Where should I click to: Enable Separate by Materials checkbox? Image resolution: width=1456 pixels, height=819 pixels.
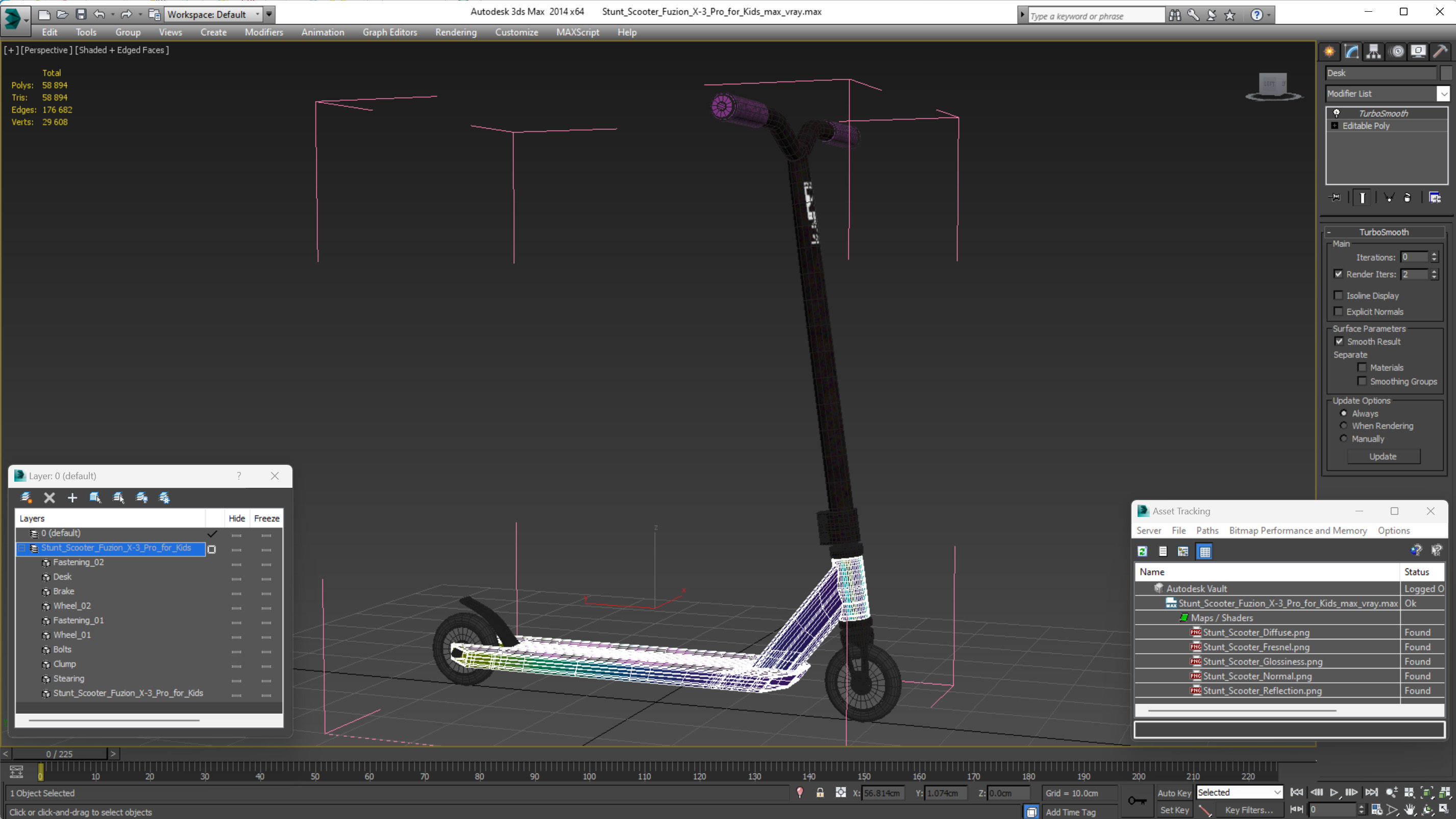1362,367
